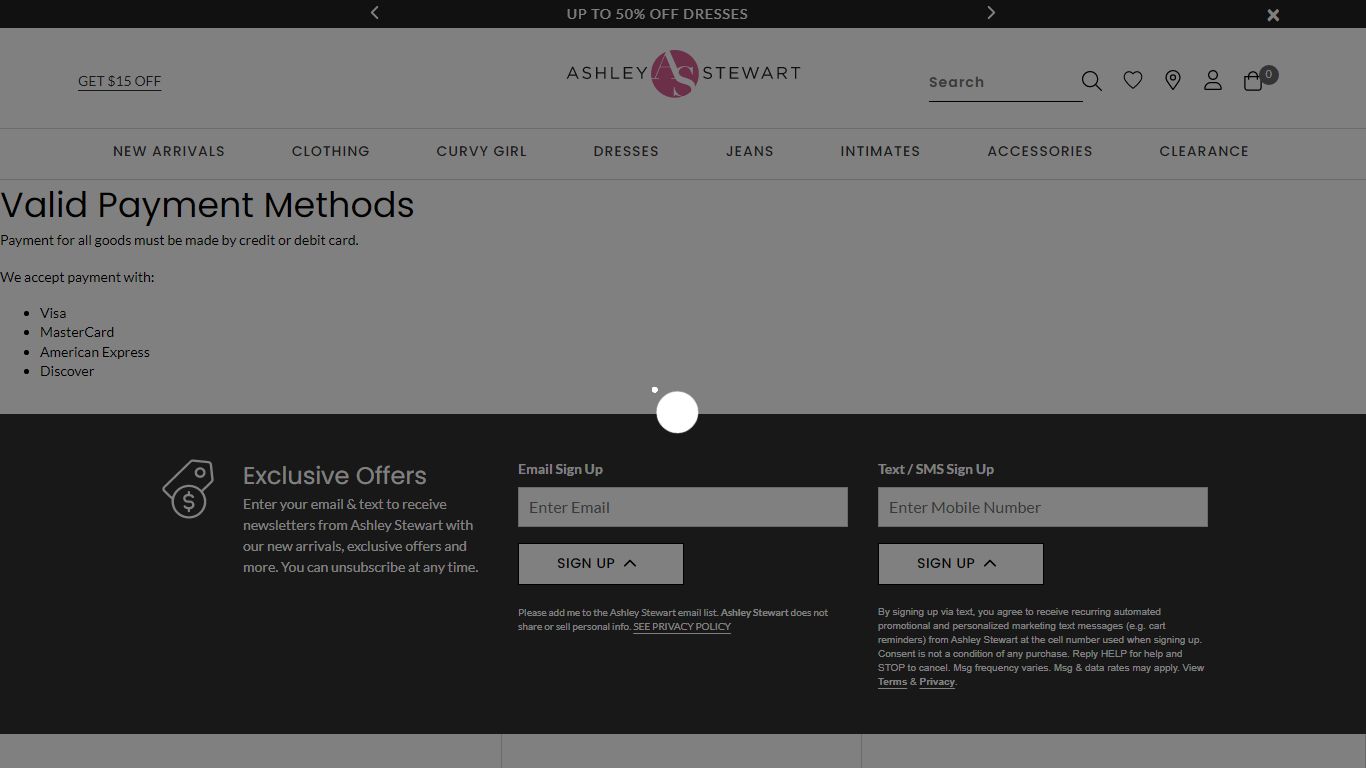Viewport: 1366px width, 768px height.
Task: Advance to the next promo banner message
Action: (990, 13)
